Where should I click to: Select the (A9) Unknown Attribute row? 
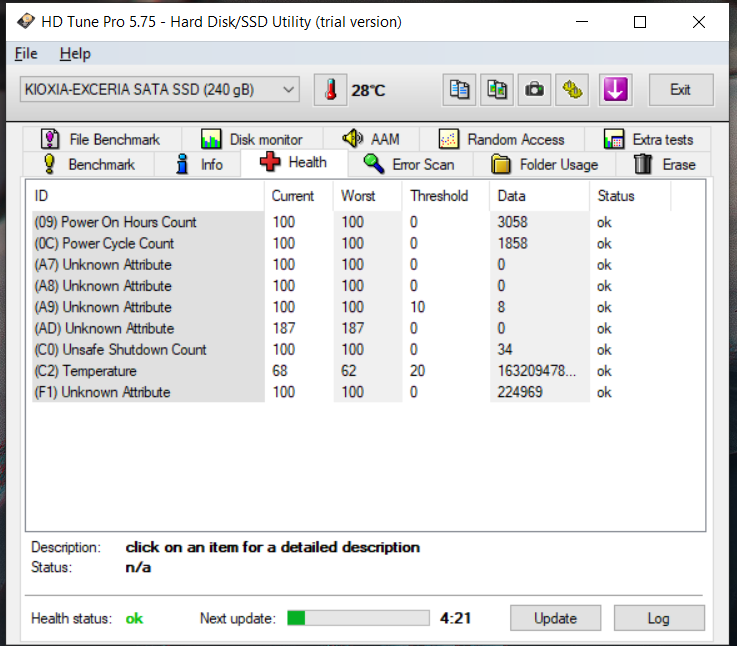pos(351,307)
